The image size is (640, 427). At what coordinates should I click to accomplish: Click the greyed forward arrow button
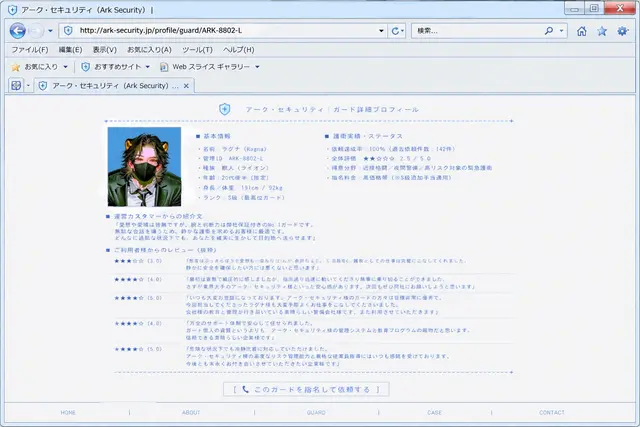coord(36,31)
